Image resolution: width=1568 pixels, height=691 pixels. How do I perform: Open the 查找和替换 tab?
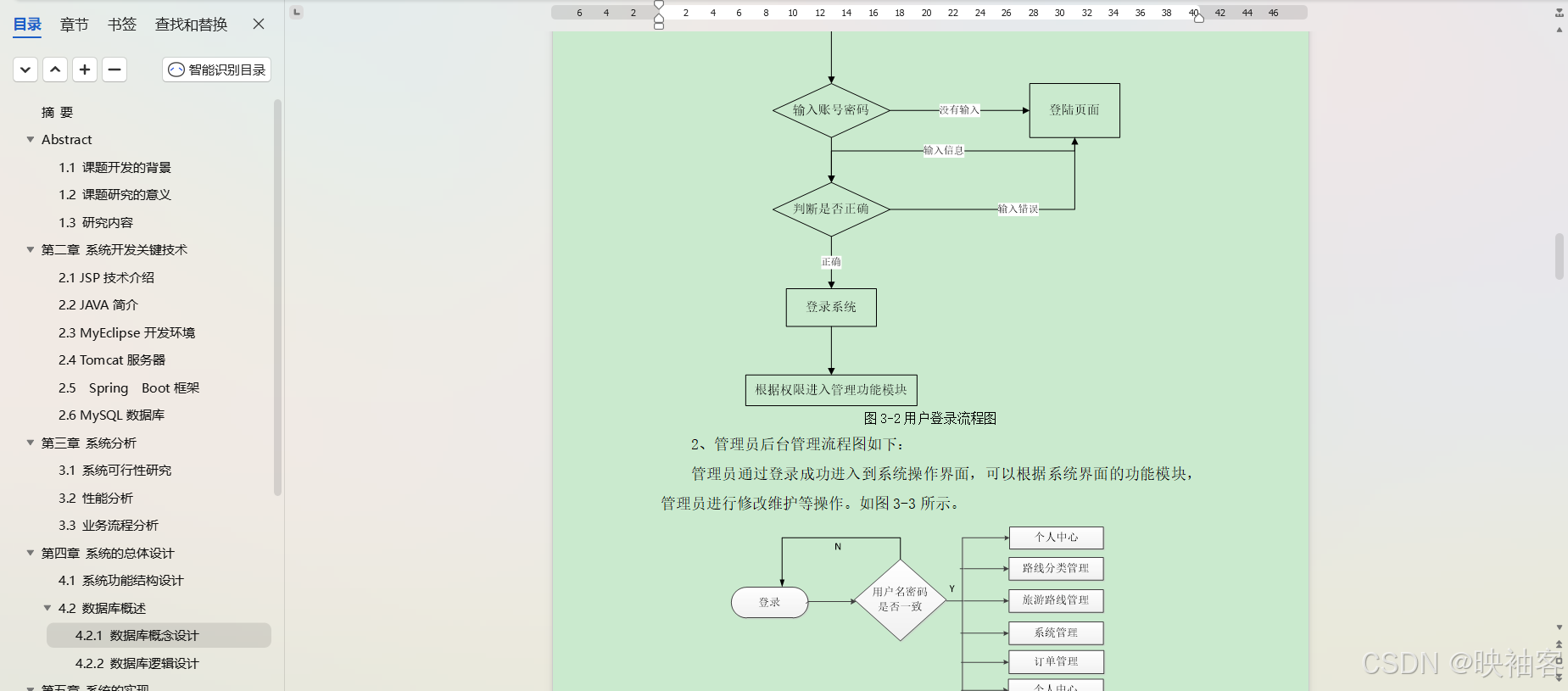[191, 25]
